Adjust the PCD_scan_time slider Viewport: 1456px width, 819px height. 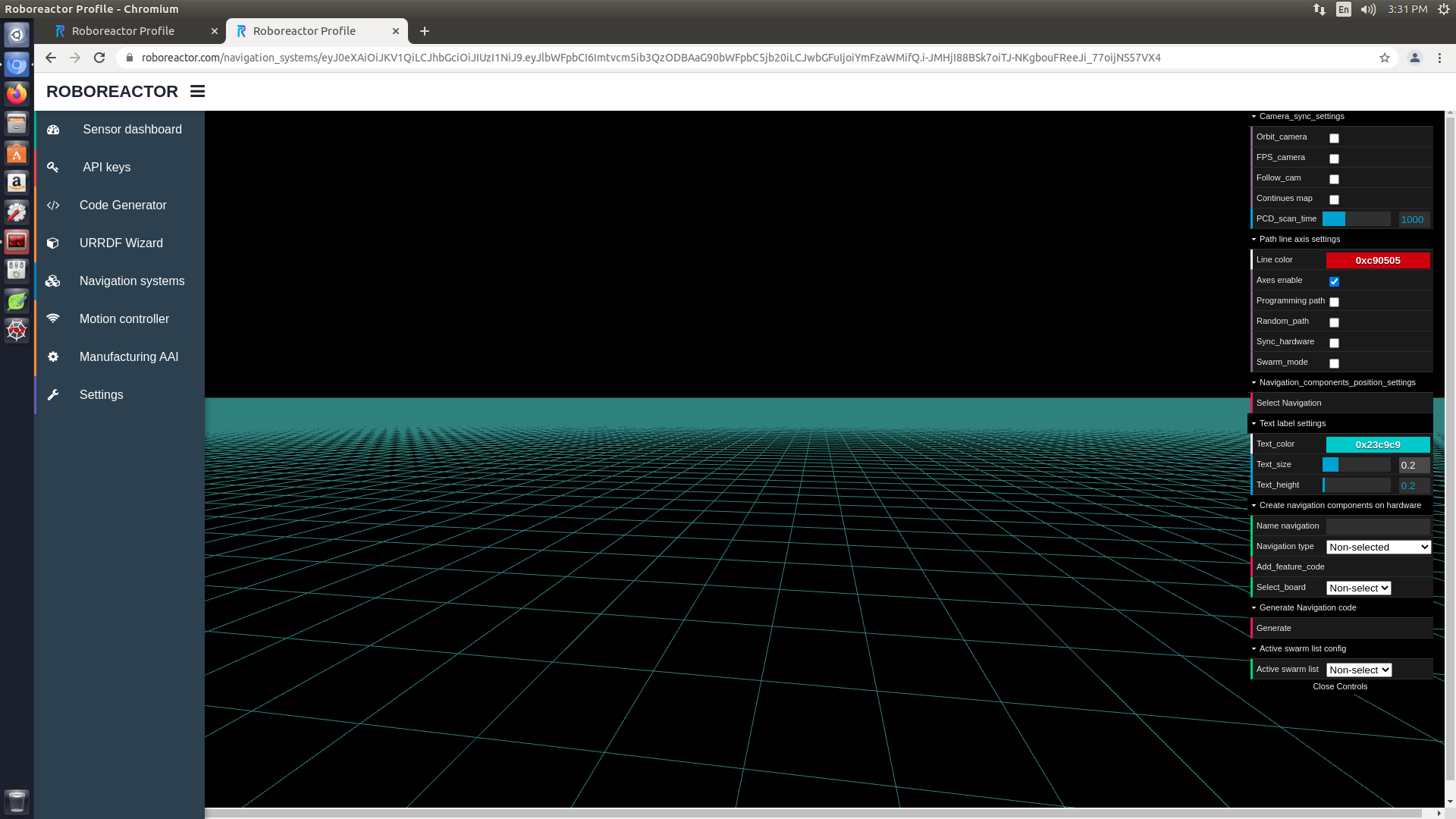(x=1356, y=219)
